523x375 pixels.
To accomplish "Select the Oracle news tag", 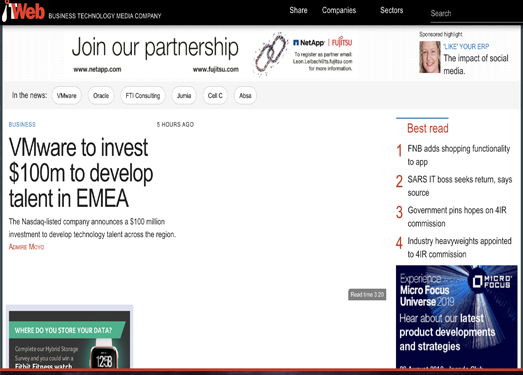I will [x=101, y=96].
